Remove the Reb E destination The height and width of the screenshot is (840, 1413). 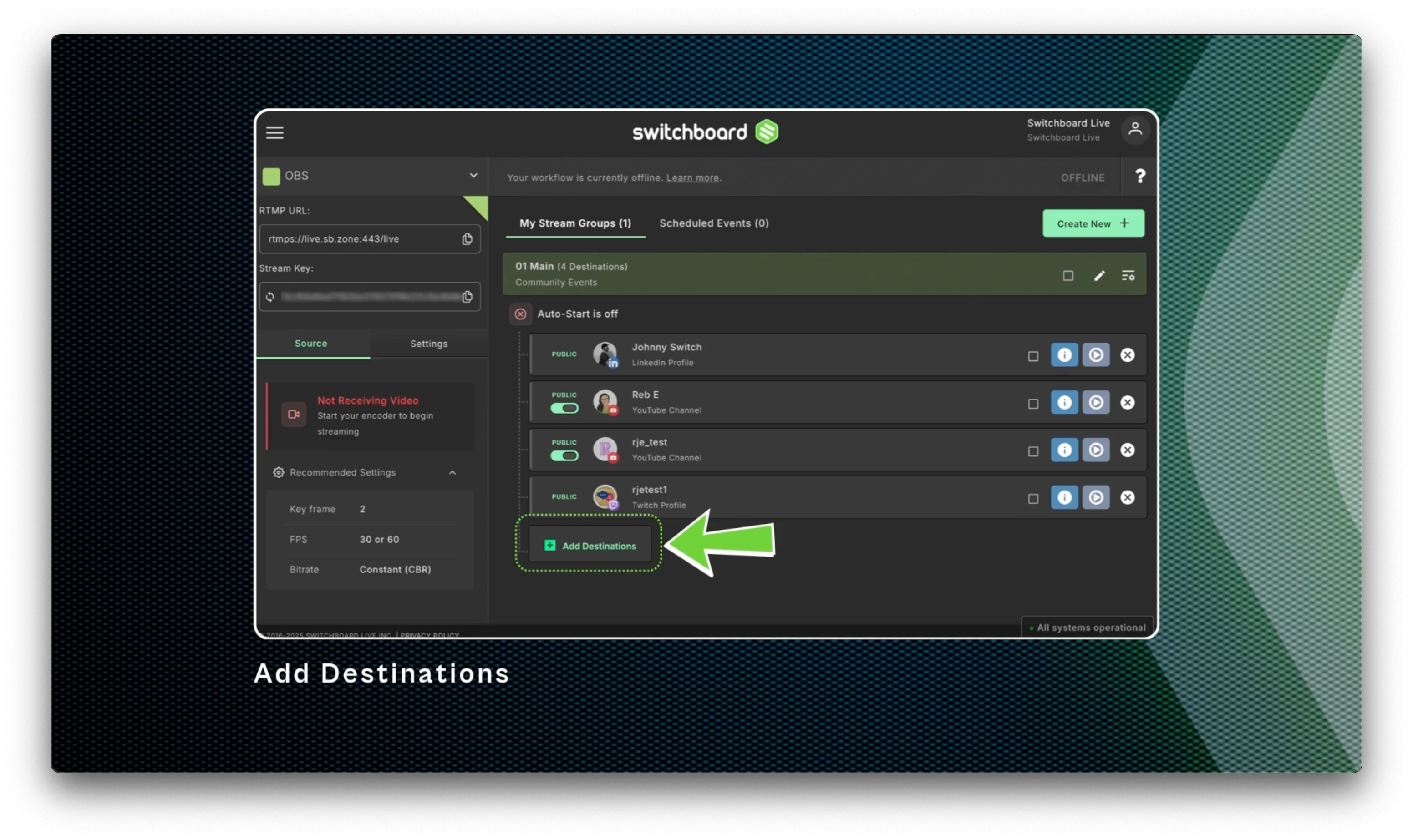pyautogui.click(x=1127, y=402)
